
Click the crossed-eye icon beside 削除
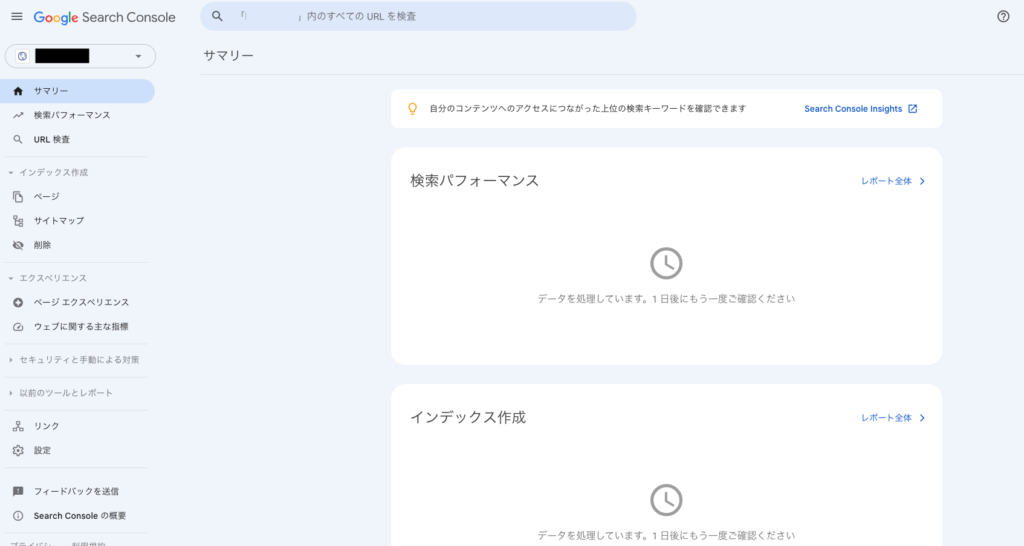coord(18,246)
